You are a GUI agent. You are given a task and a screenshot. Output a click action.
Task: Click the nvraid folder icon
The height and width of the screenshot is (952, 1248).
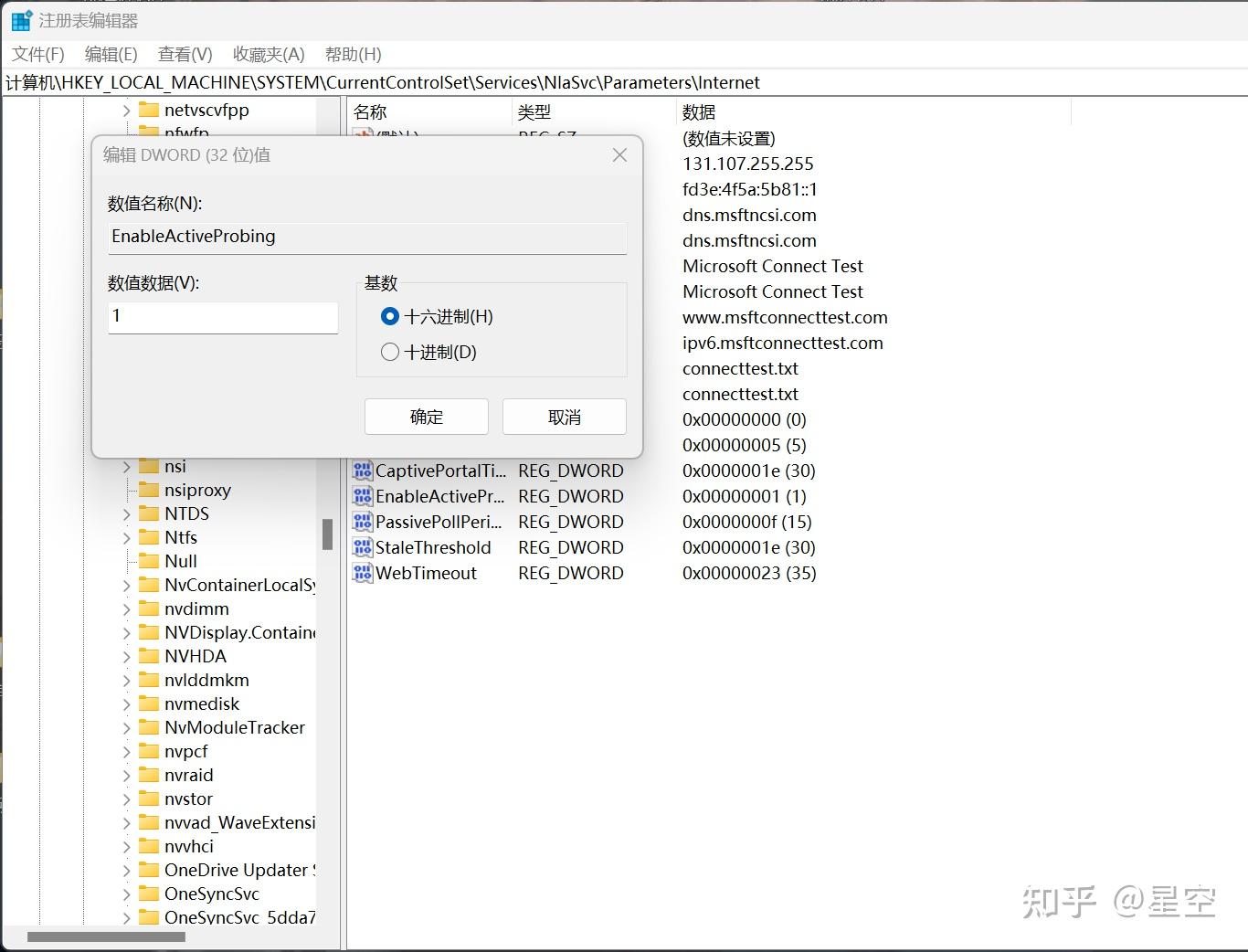pos(149,775)
